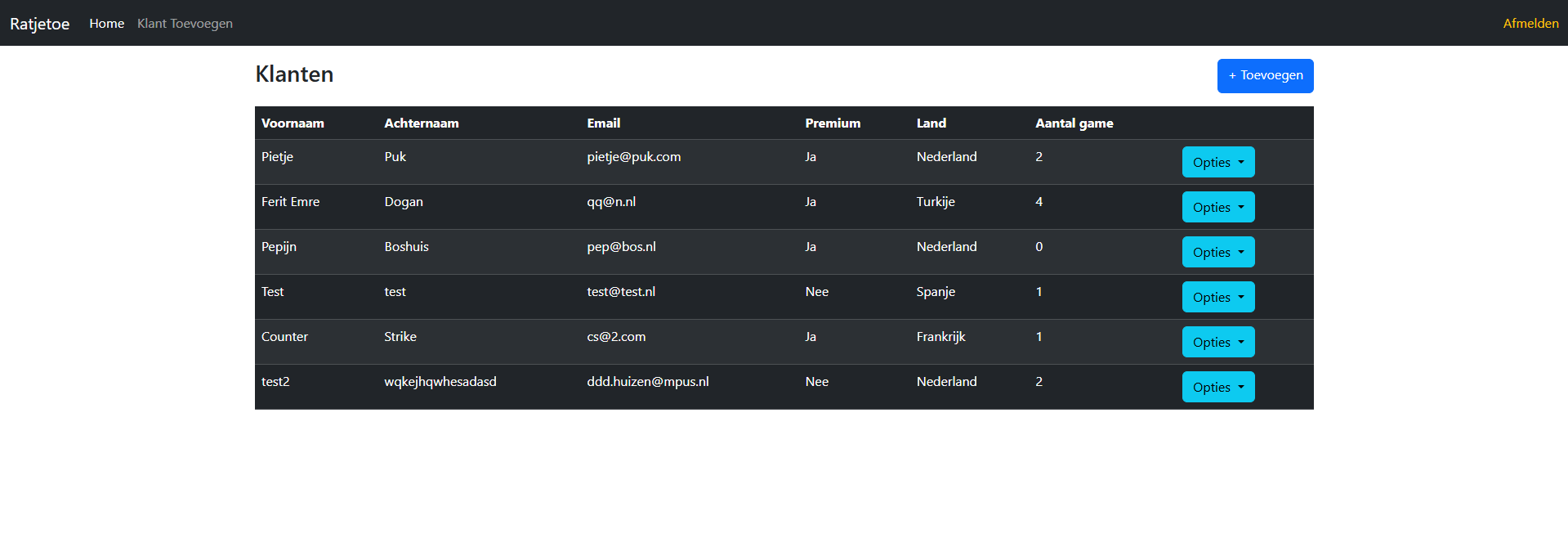The image size is (1568, 534).
Task: Select the ddd.huizen@mpus.nl email cell
Action: coord(648,382)
